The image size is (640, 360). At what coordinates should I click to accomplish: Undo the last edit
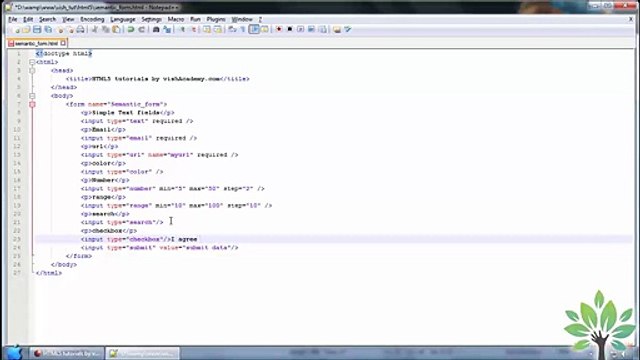pos(131,29)
